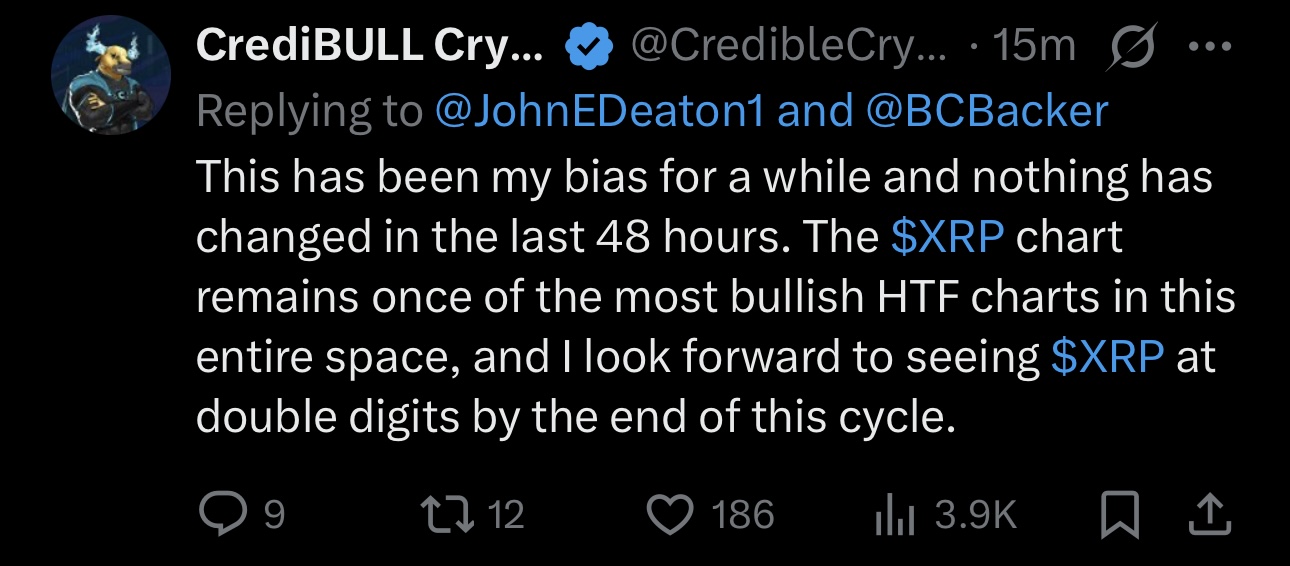
Task: Click the @CredibleCry... username handle
Action: (792, 46)
